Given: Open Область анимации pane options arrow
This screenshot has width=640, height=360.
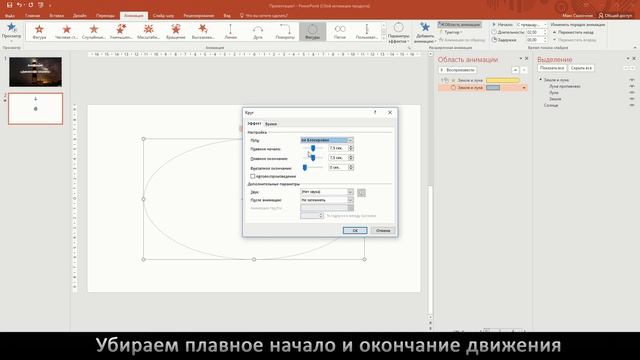Looking at the screenshot, I should 520,59.
